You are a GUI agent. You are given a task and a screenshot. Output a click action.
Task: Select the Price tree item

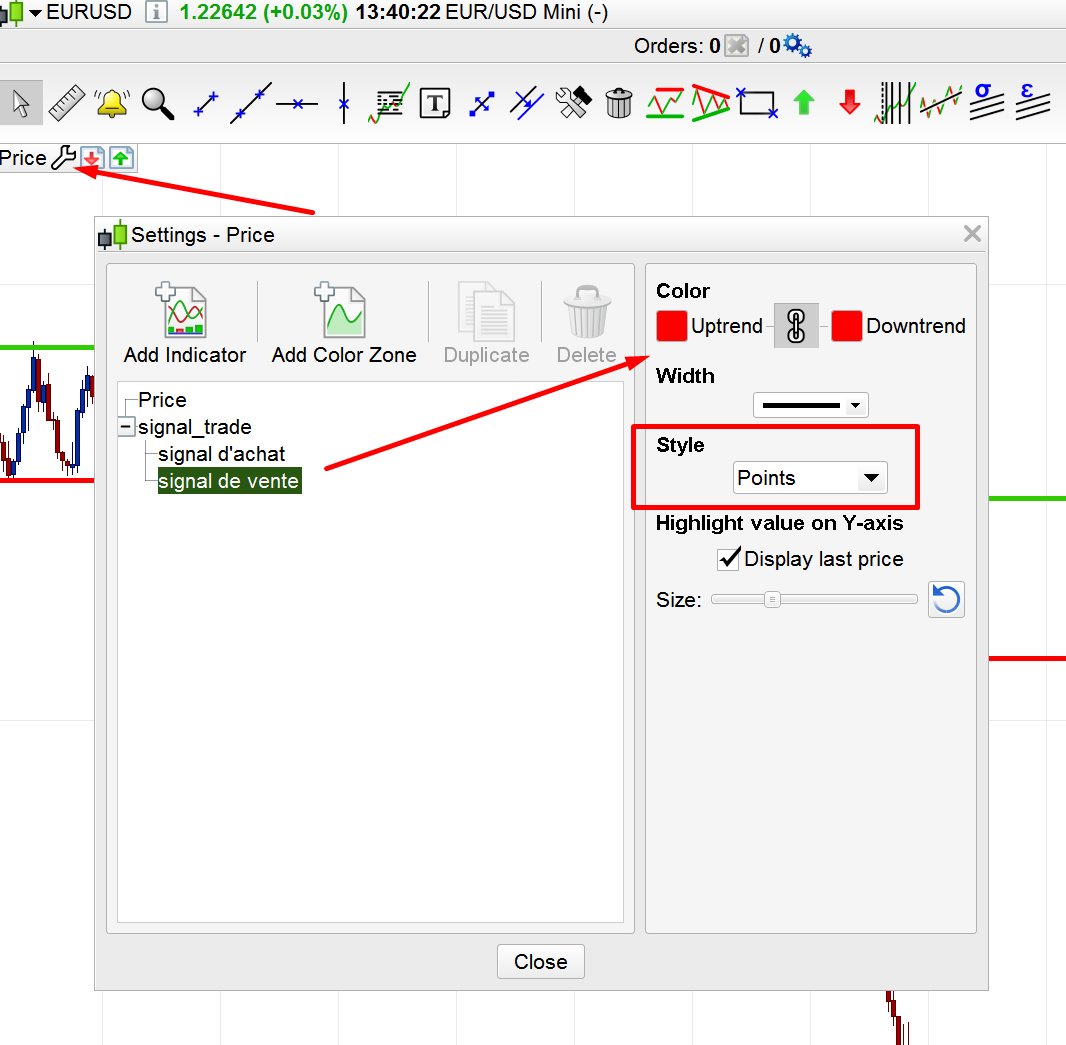tap(162, 400)
